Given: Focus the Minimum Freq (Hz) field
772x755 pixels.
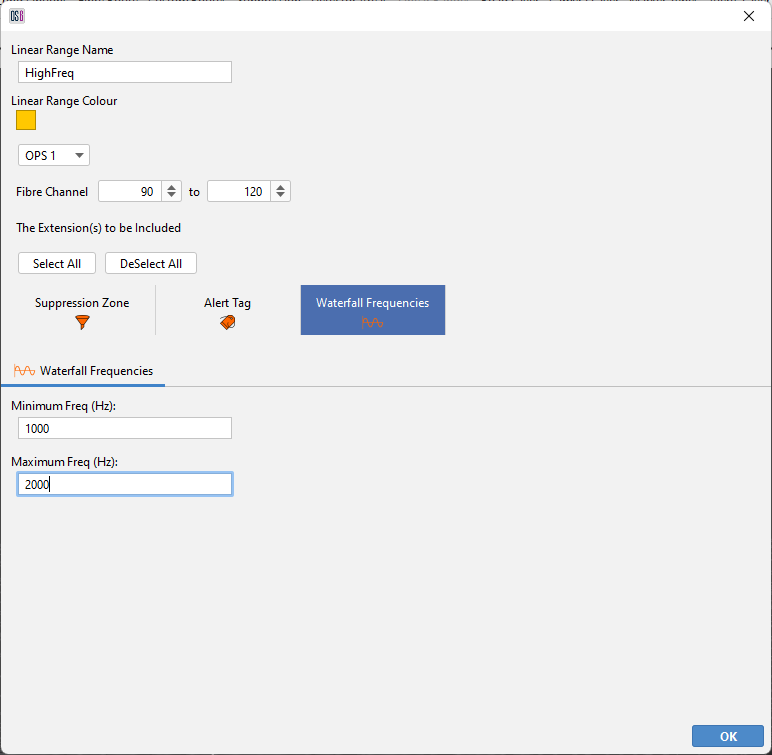Looking at the screenshot, I should coord(125,428).
